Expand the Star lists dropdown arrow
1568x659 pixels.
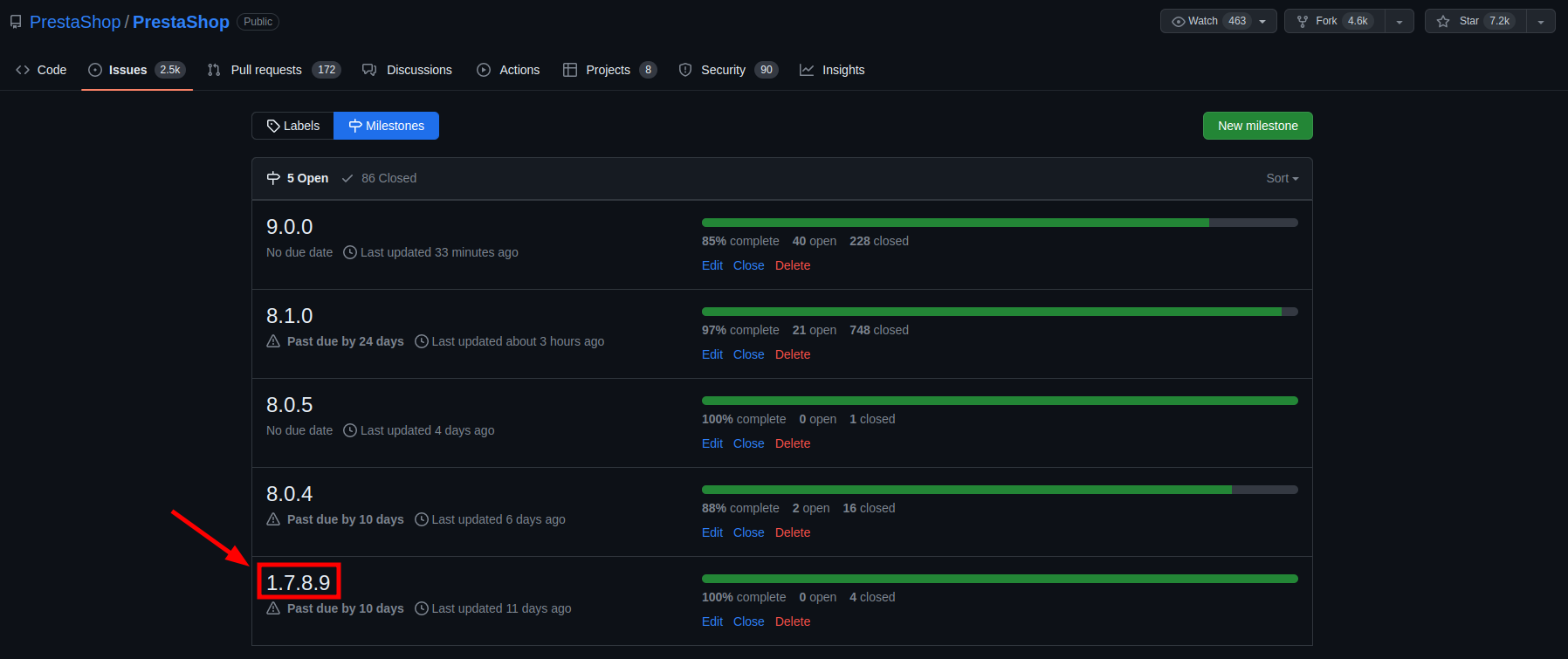[x=1541, y=21]
